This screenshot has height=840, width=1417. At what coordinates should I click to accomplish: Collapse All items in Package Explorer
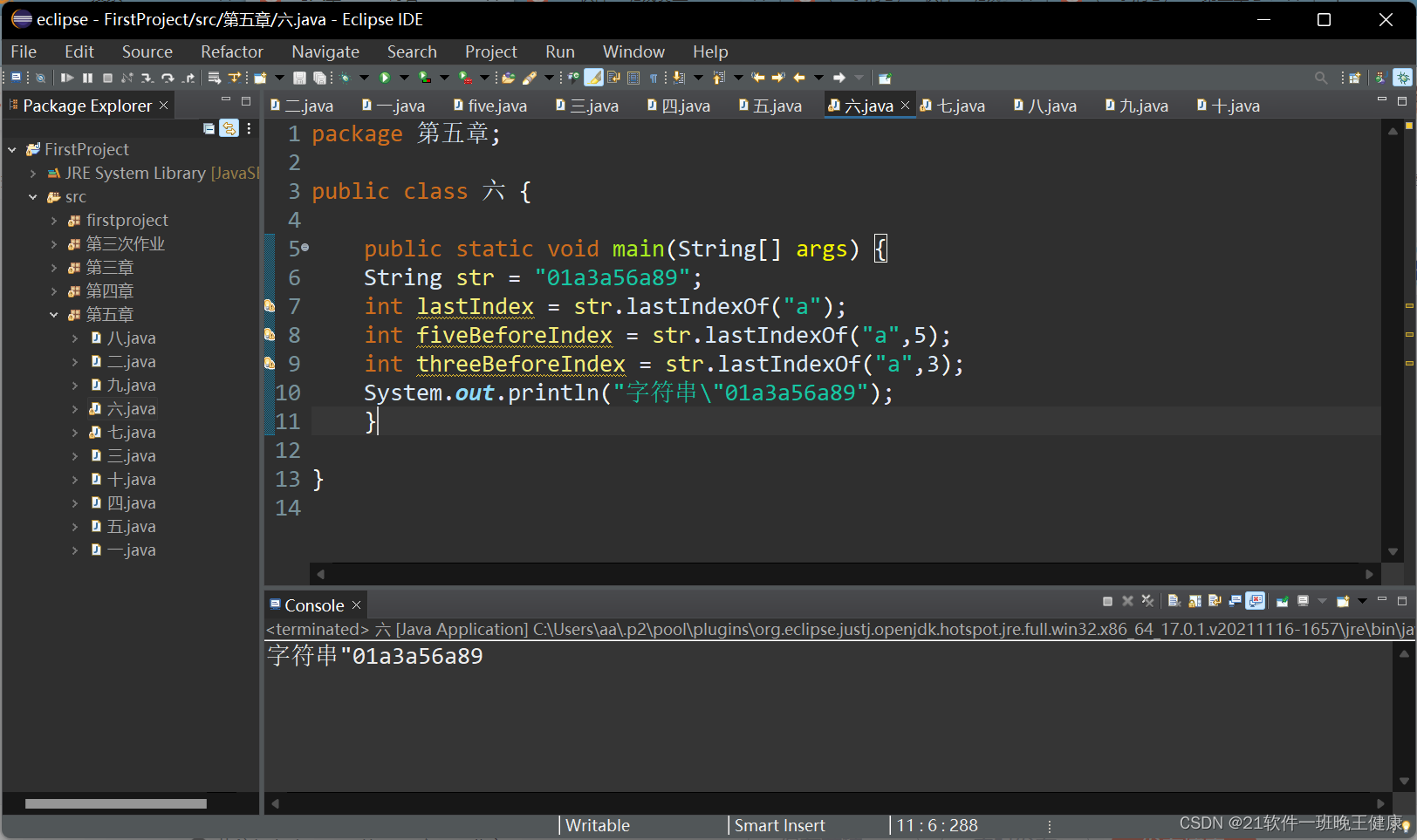[x=208, y=128]
